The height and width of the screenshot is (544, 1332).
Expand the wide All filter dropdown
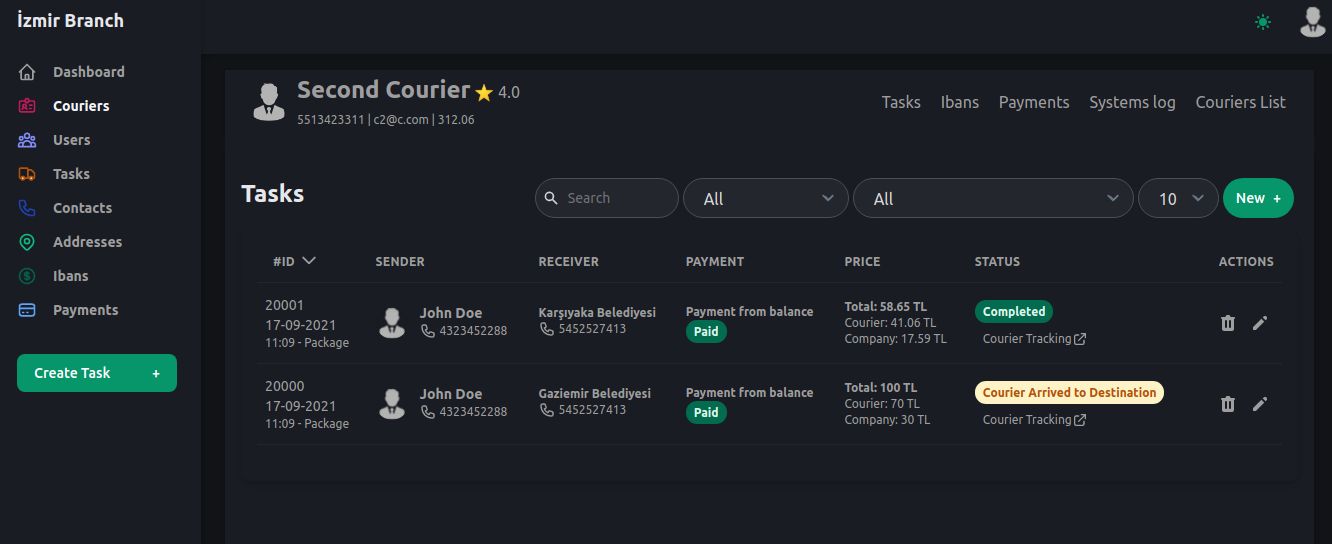pyautogui.click(x=993, y=198)
